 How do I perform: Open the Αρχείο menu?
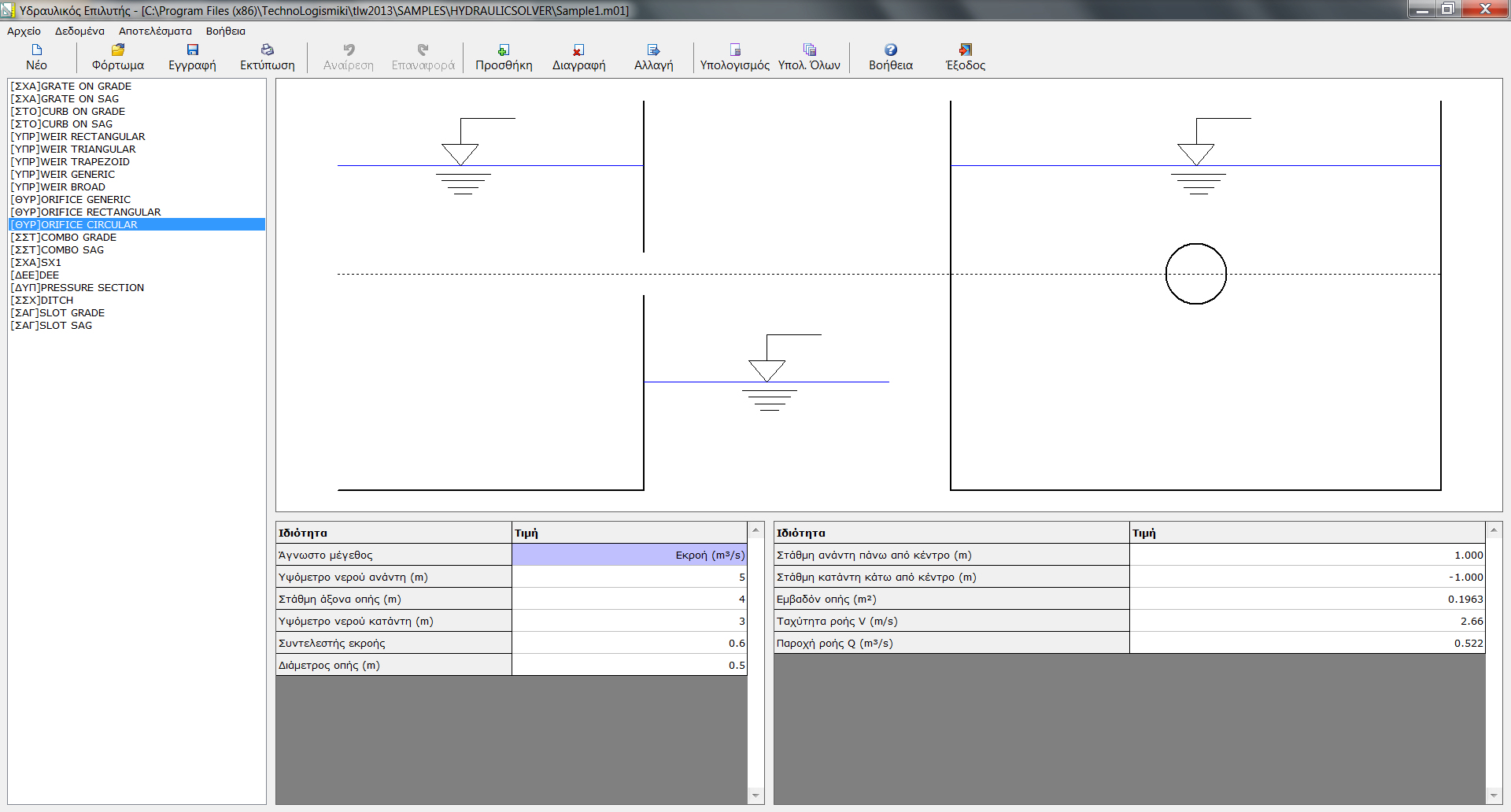click(24, 31)
